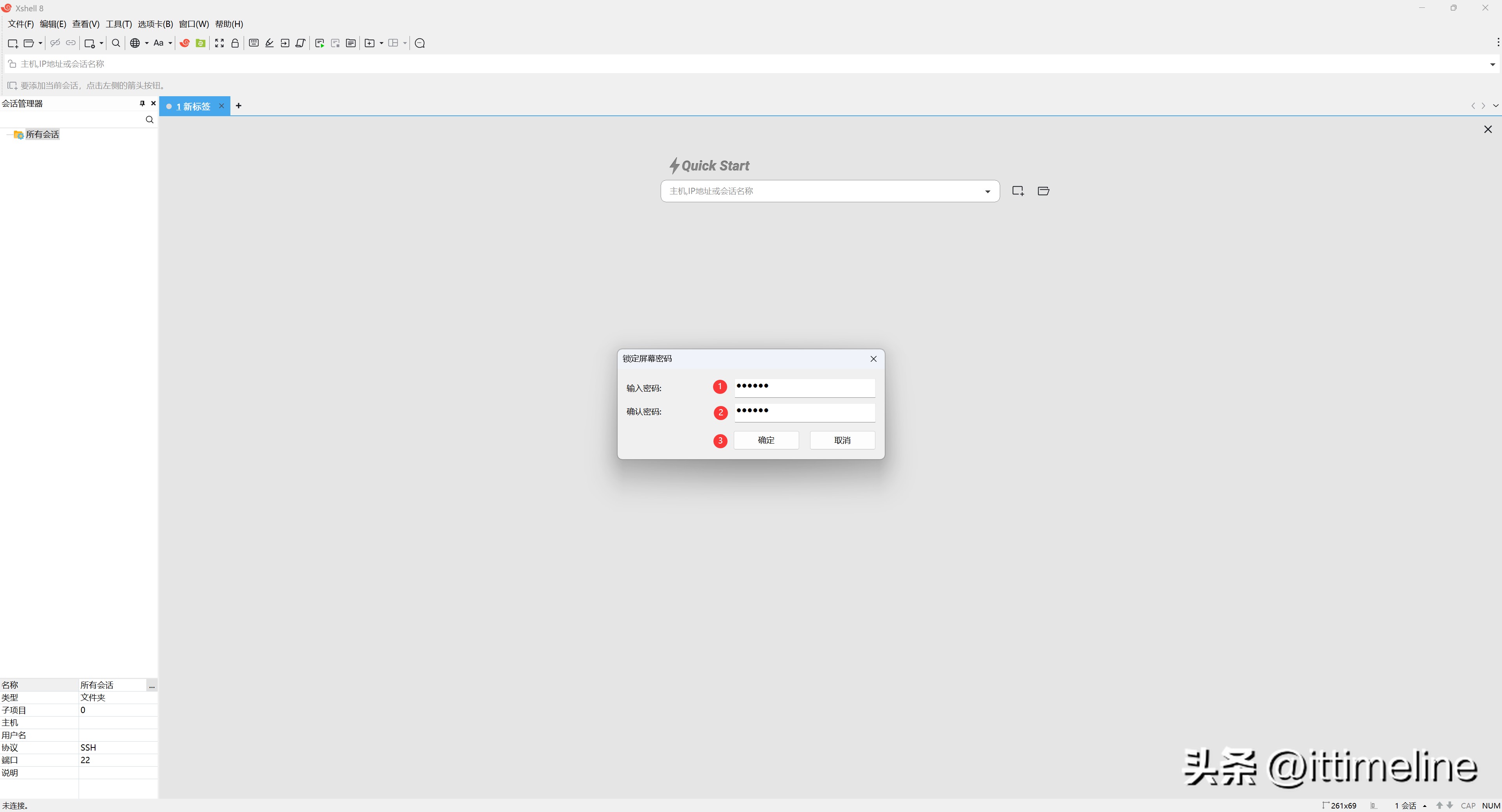The height and width of the screenshot is (812, 1502).
Task: Click the new session toolbar icon
Action: click(12, 43)
